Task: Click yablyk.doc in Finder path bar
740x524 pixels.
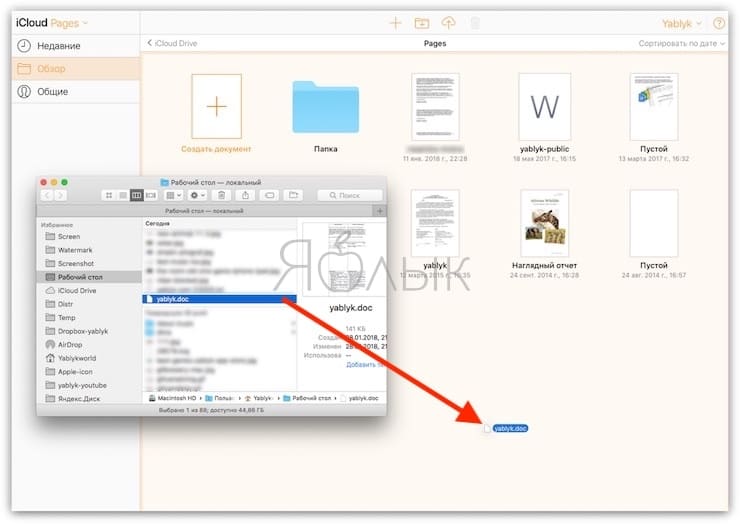Action: point(359,398)
